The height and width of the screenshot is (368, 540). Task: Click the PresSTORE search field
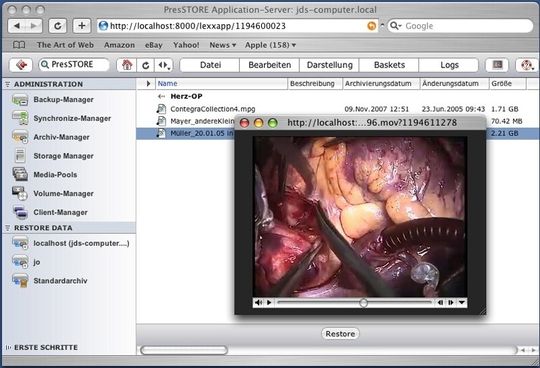[74, 64]
